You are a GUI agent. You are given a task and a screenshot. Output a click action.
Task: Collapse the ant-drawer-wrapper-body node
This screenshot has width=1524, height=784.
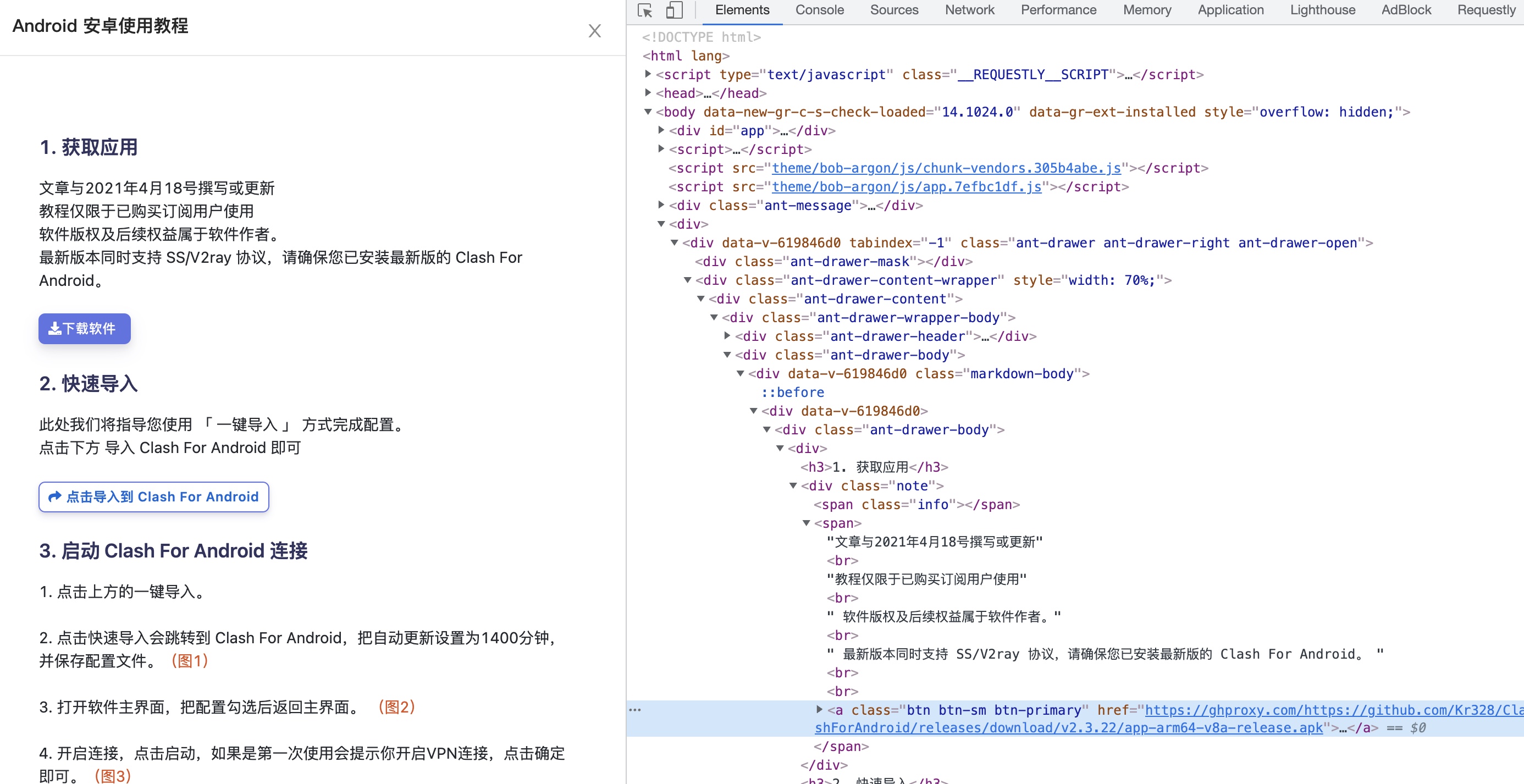(714, 317)
